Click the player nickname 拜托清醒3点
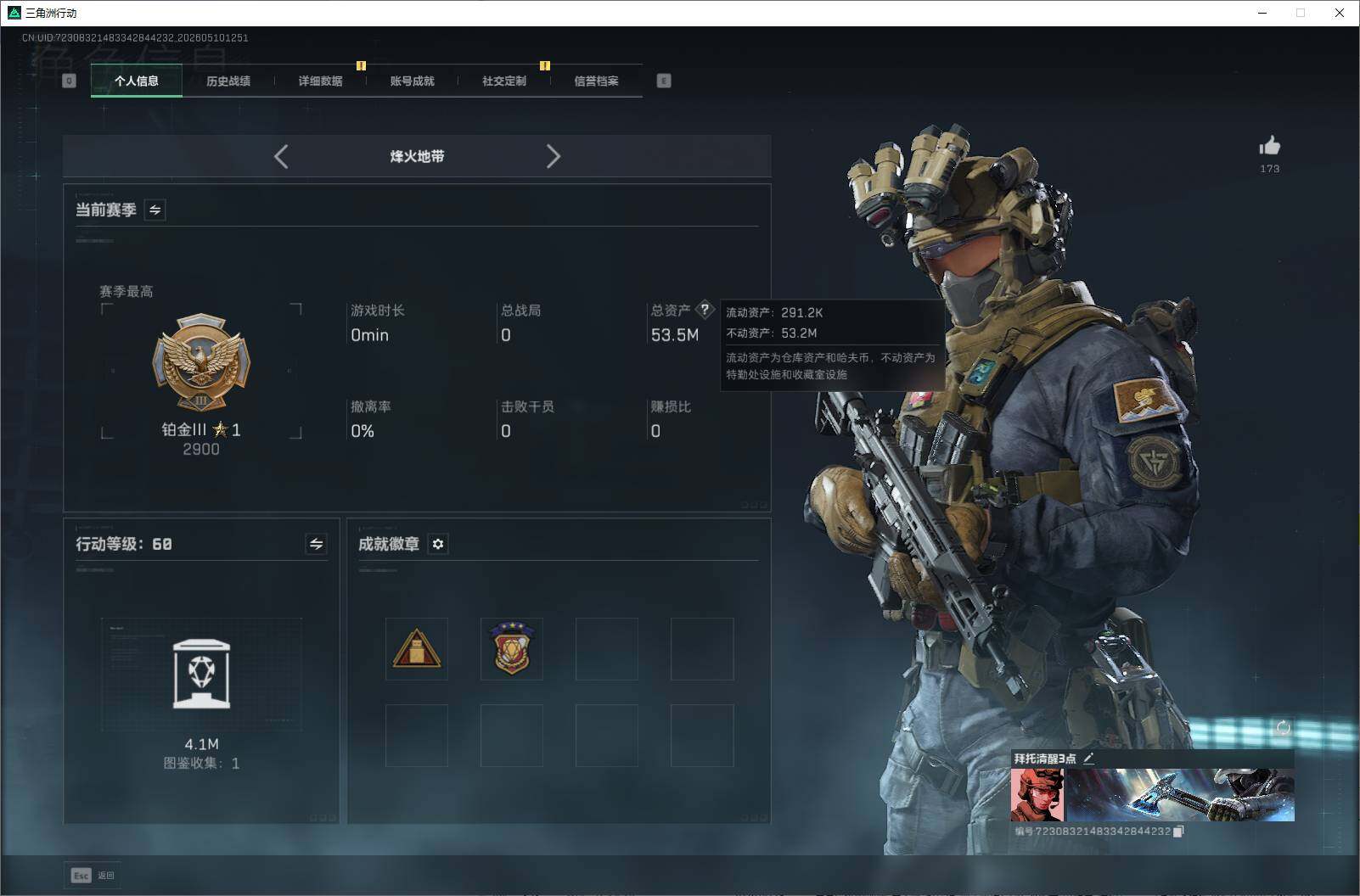The width and height of the screenshot is (1360, 896). (x=1045, y=759)
